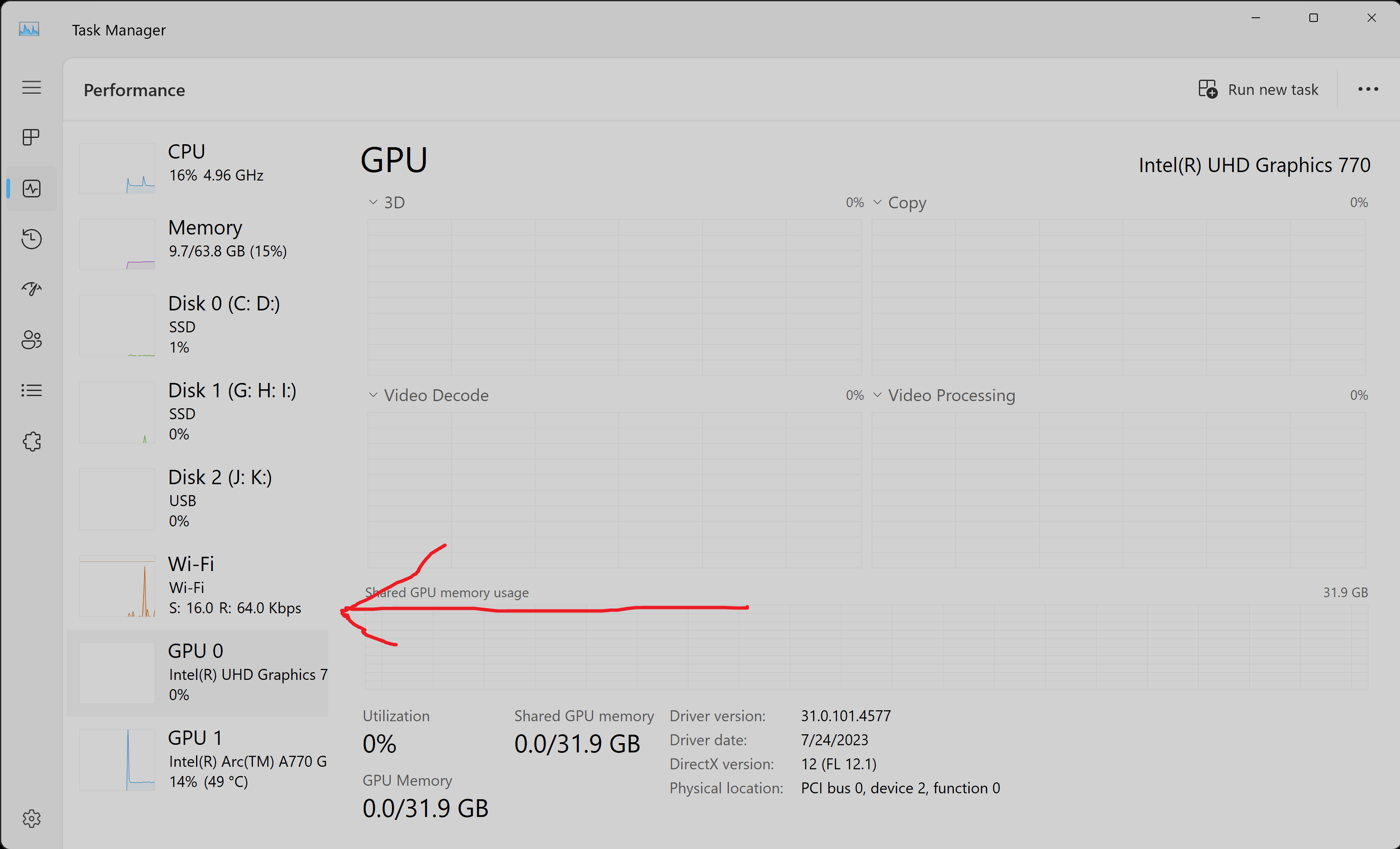Screen dimensions: 1400x849
Task: Select the Performance page icon
Action: click(x=31, y=188)
